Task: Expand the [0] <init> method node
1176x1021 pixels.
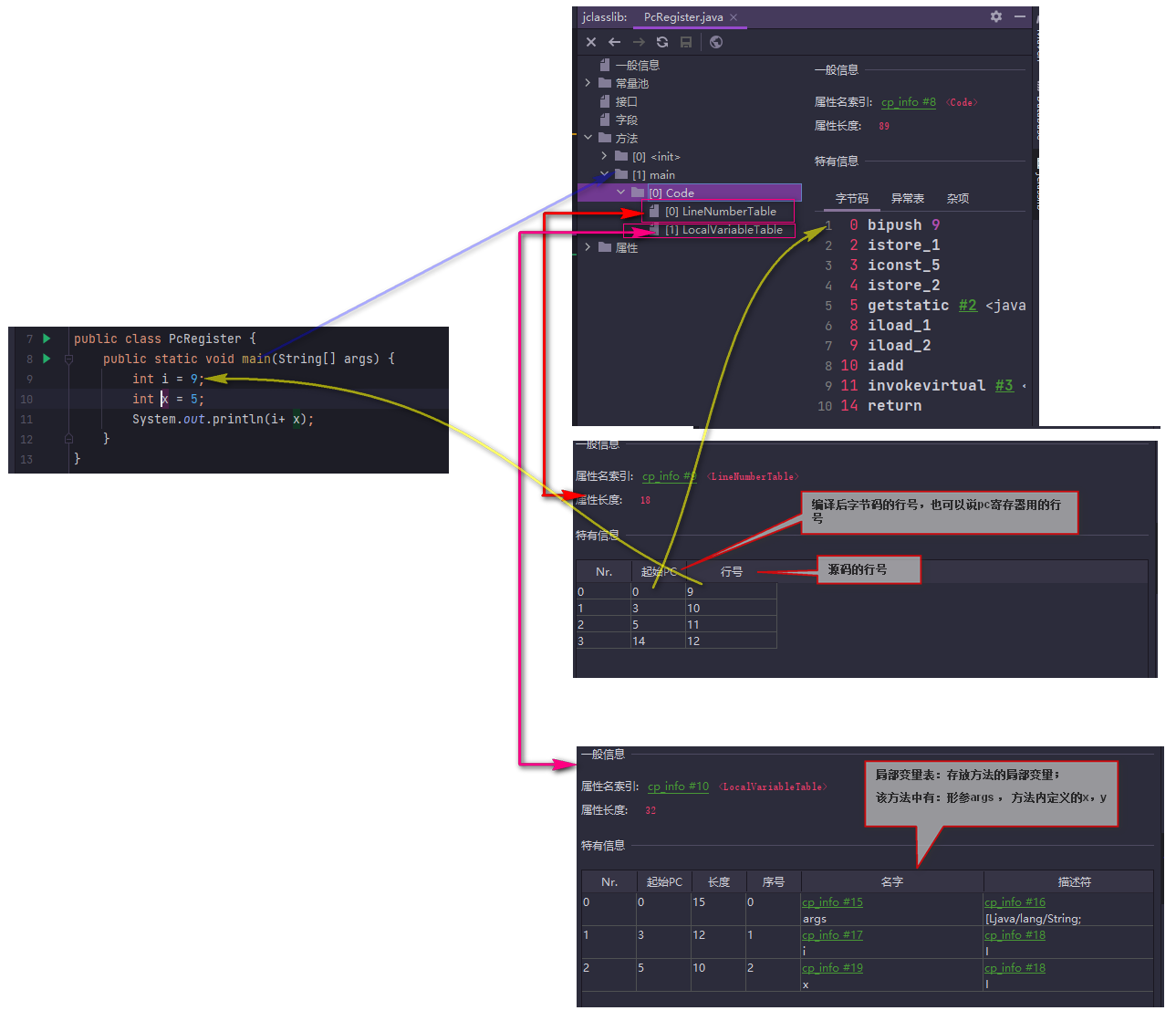Action: (x=604, y=156)
